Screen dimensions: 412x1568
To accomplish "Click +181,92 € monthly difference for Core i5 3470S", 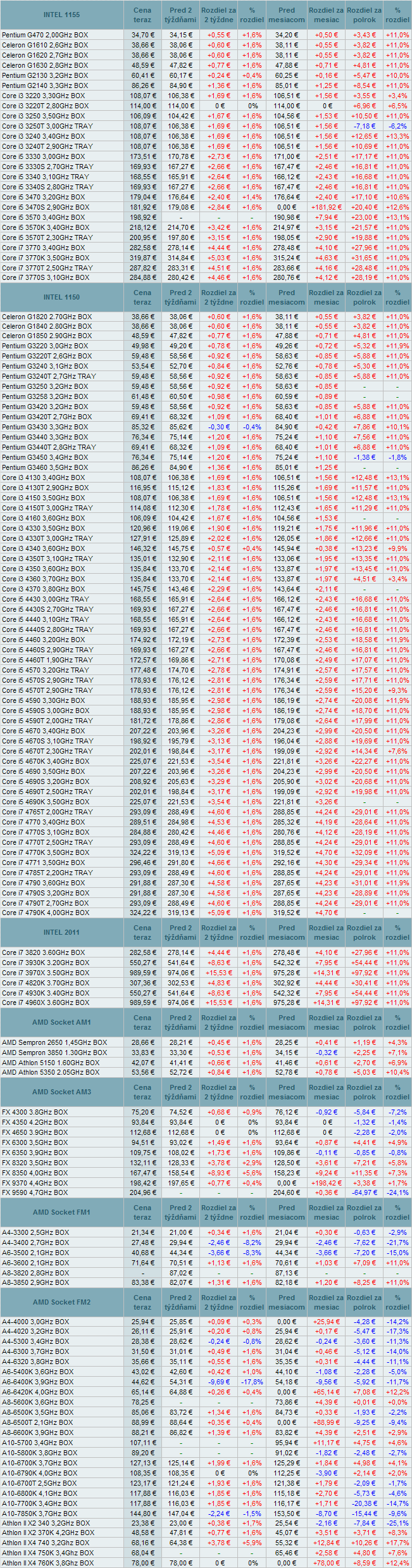I will (327, 207).
